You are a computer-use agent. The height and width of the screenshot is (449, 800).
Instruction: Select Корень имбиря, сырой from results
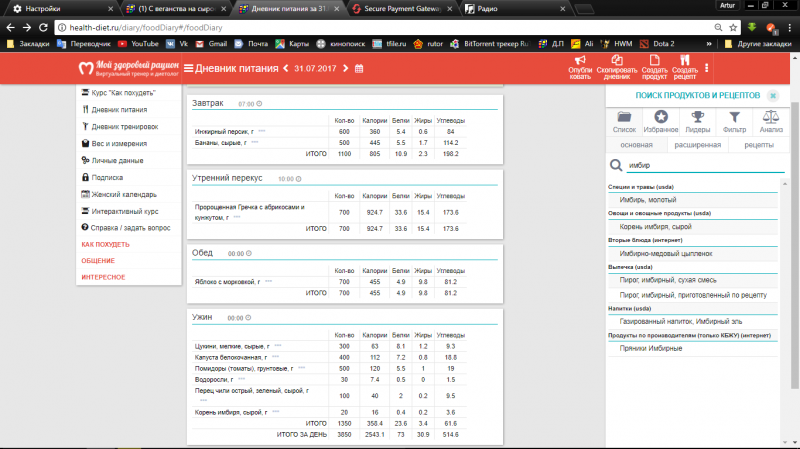coord(656,227)
